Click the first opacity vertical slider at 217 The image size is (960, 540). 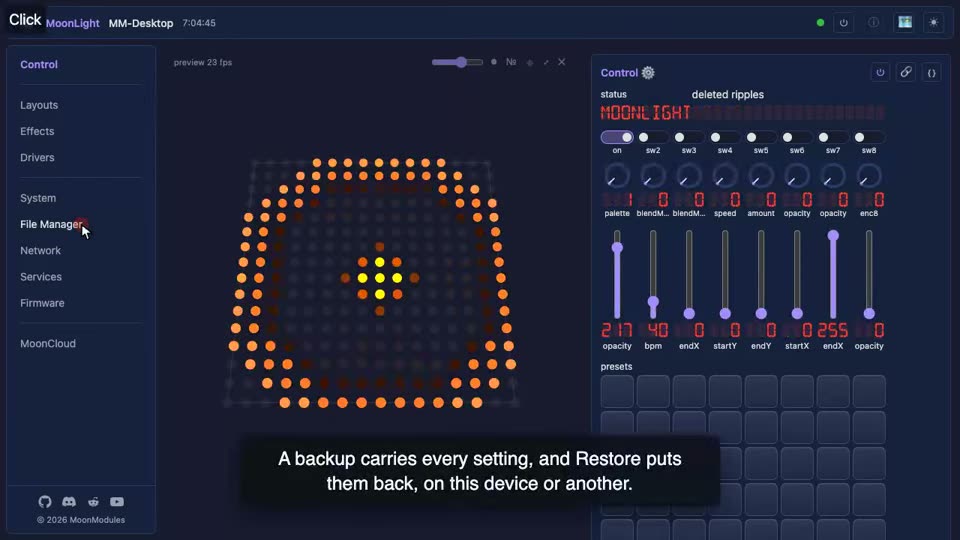coord(617,274)
